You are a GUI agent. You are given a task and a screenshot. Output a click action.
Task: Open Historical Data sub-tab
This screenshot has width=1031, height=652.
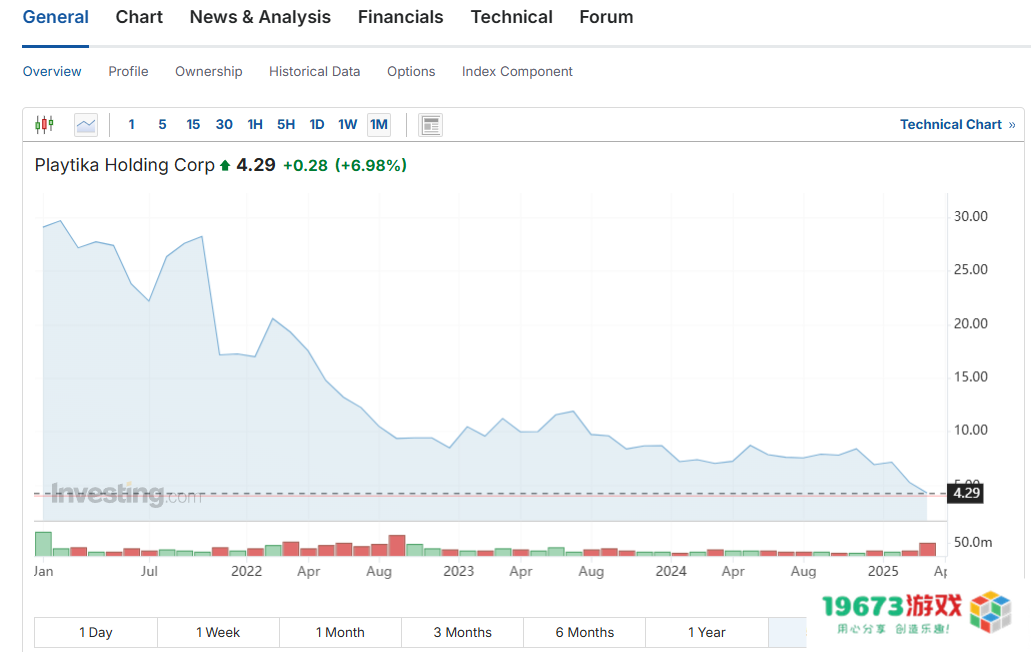pos(314,71)
